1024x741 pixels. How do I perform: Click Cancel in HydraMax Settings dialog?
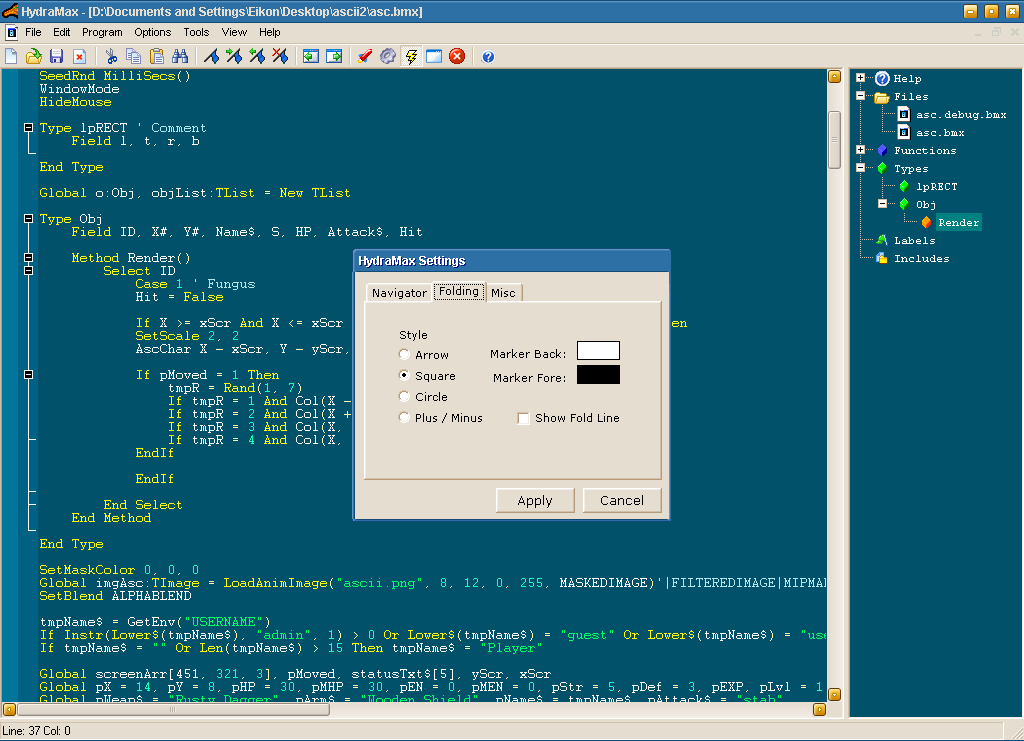(621, 500)
